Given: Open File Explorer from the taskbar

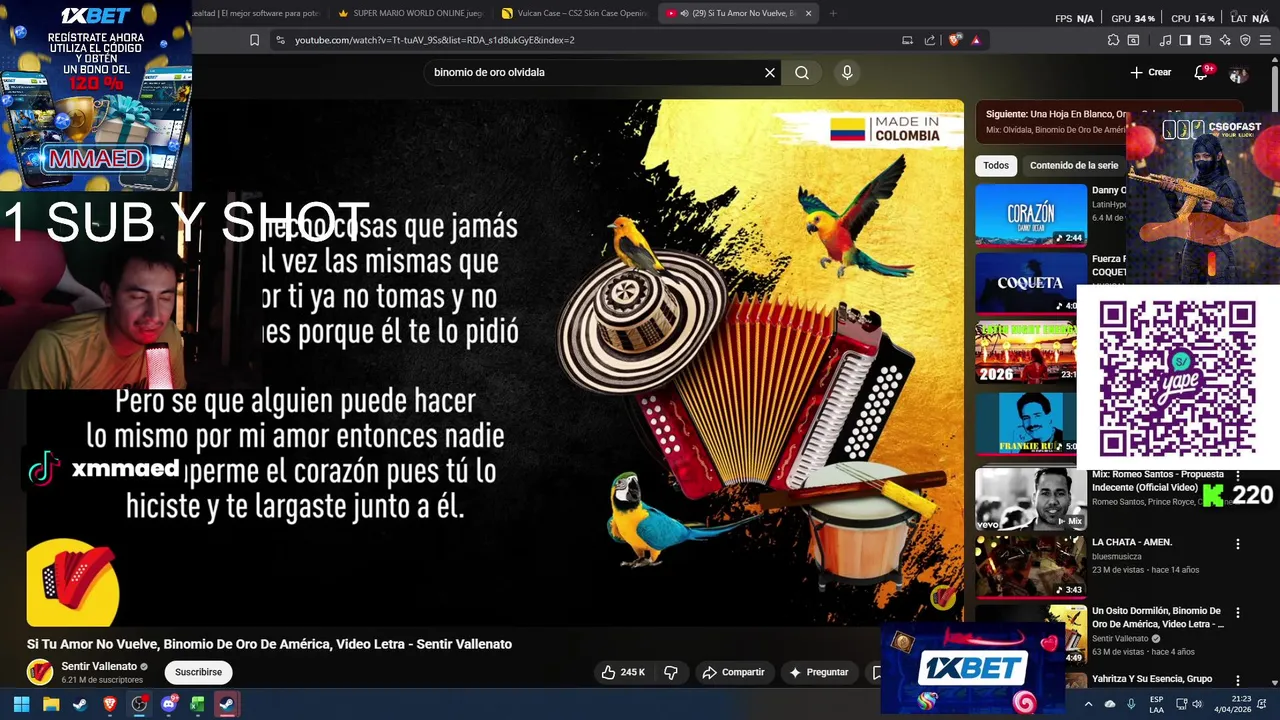Looking at the screenshot, I should click(51, 704).
